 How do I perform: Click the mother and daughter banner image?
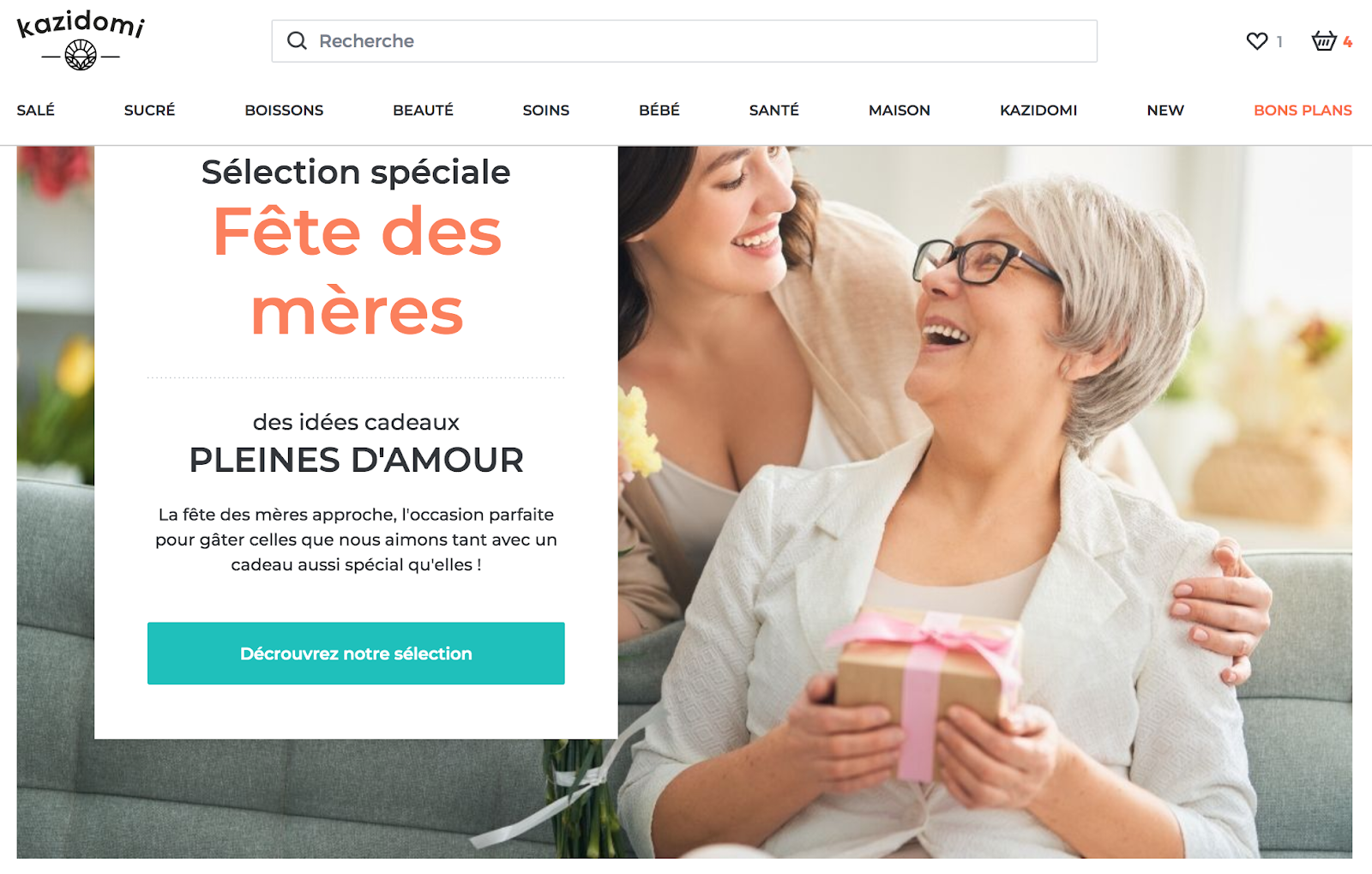(x=984, y=502)
